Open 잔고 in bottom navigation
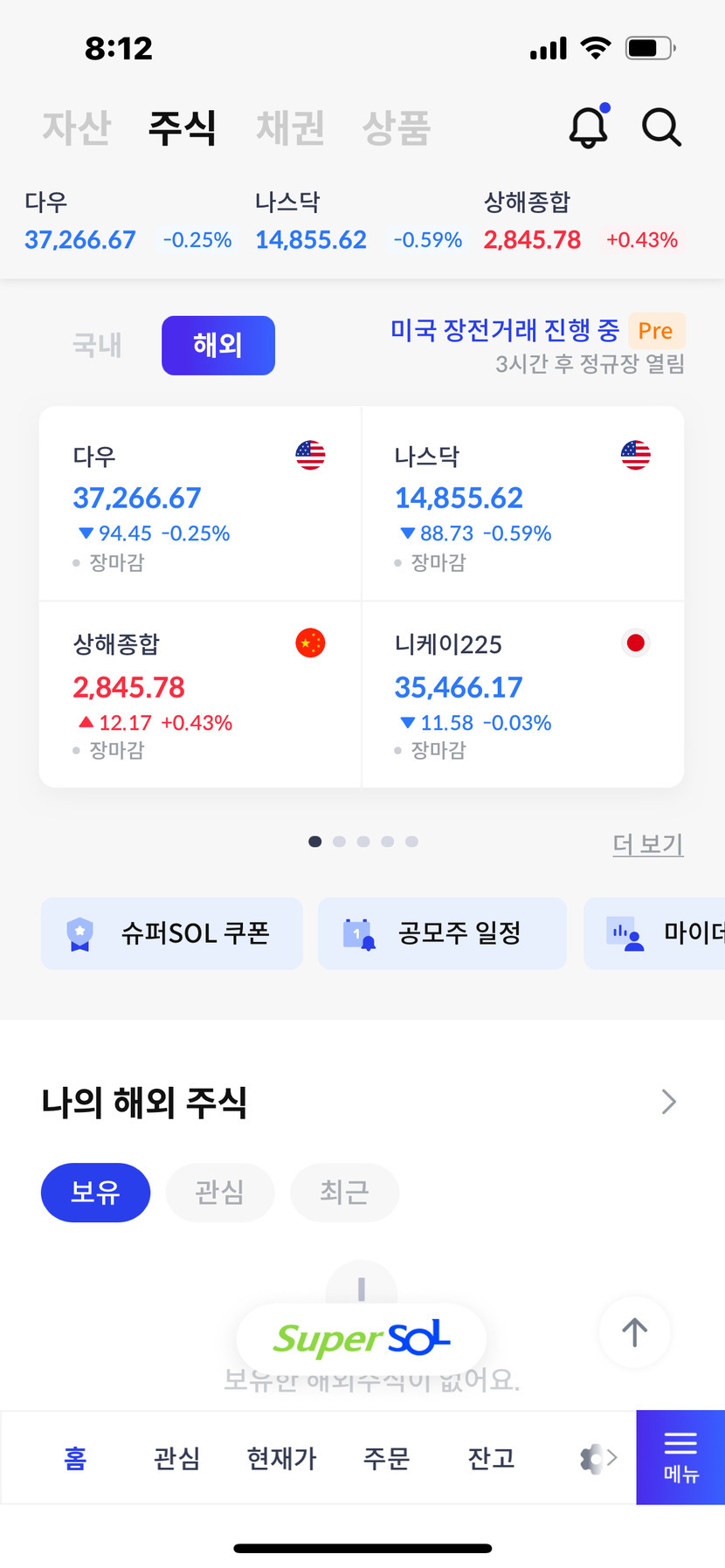Viewport: 725px width, 1568px height. pos(491,1458)
